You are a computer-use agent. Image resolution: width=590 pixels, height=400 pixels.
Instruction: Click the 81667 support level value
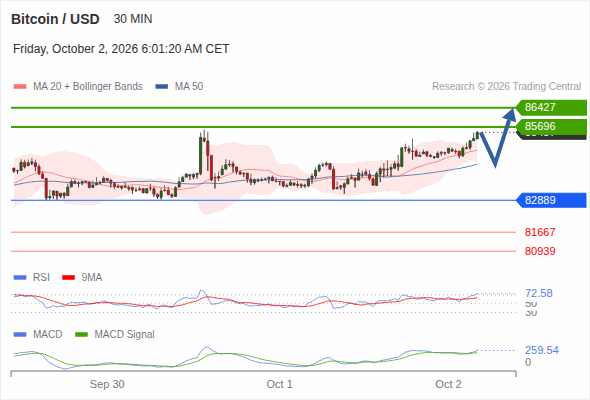click(x=540, y=232)
